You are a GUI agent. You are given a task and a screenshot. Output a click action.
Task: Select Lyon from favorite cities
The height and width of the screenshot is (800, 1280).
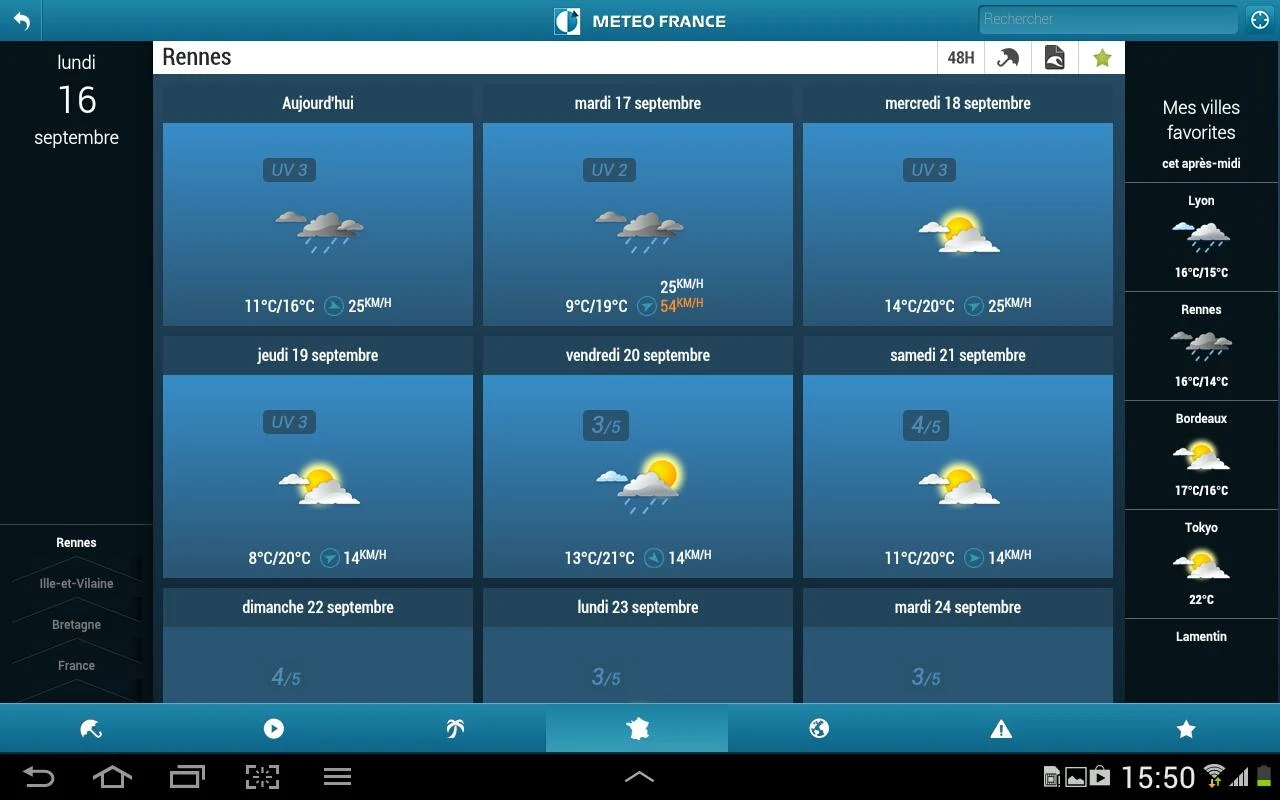(1200, 238)
